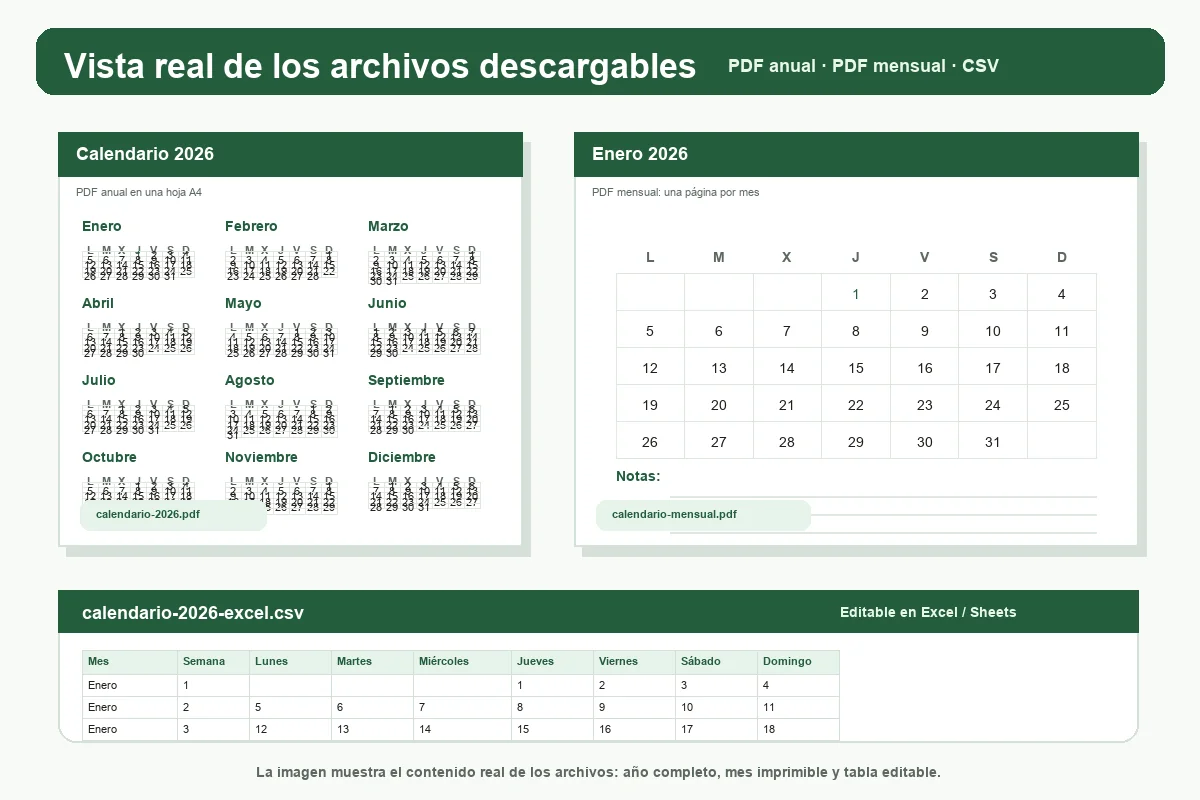Select the Diciembre month heading

pyautogui.click(x=402, y=457)
